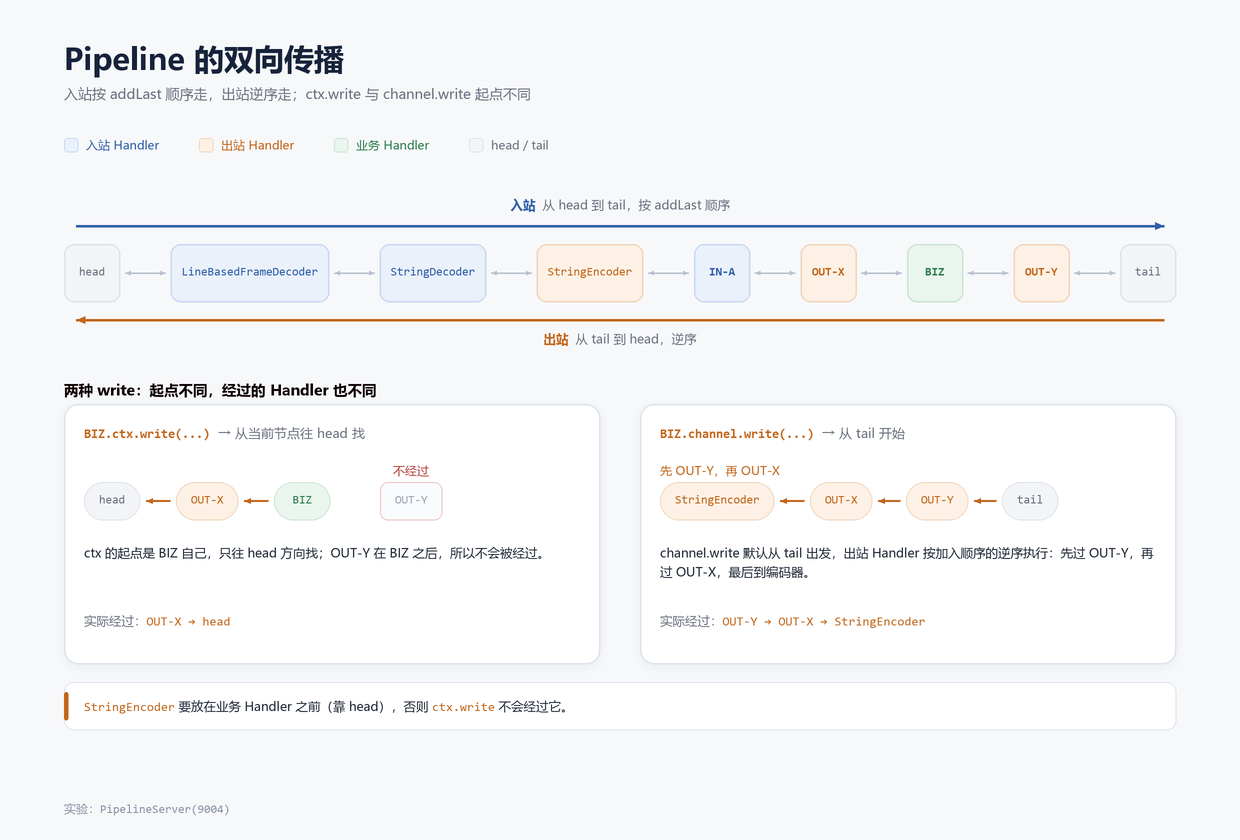Click the 业务 Handler legend label

point(392,145)
